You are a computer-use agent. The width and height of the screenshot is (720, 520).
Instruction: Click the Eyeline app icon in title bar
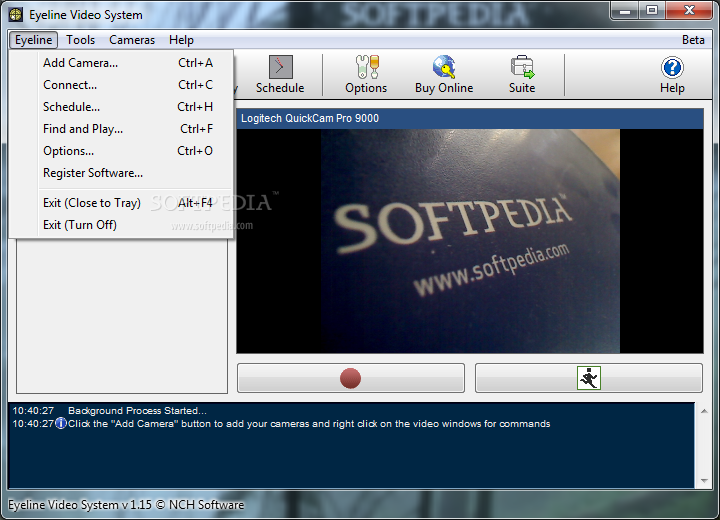pos(16,15)
